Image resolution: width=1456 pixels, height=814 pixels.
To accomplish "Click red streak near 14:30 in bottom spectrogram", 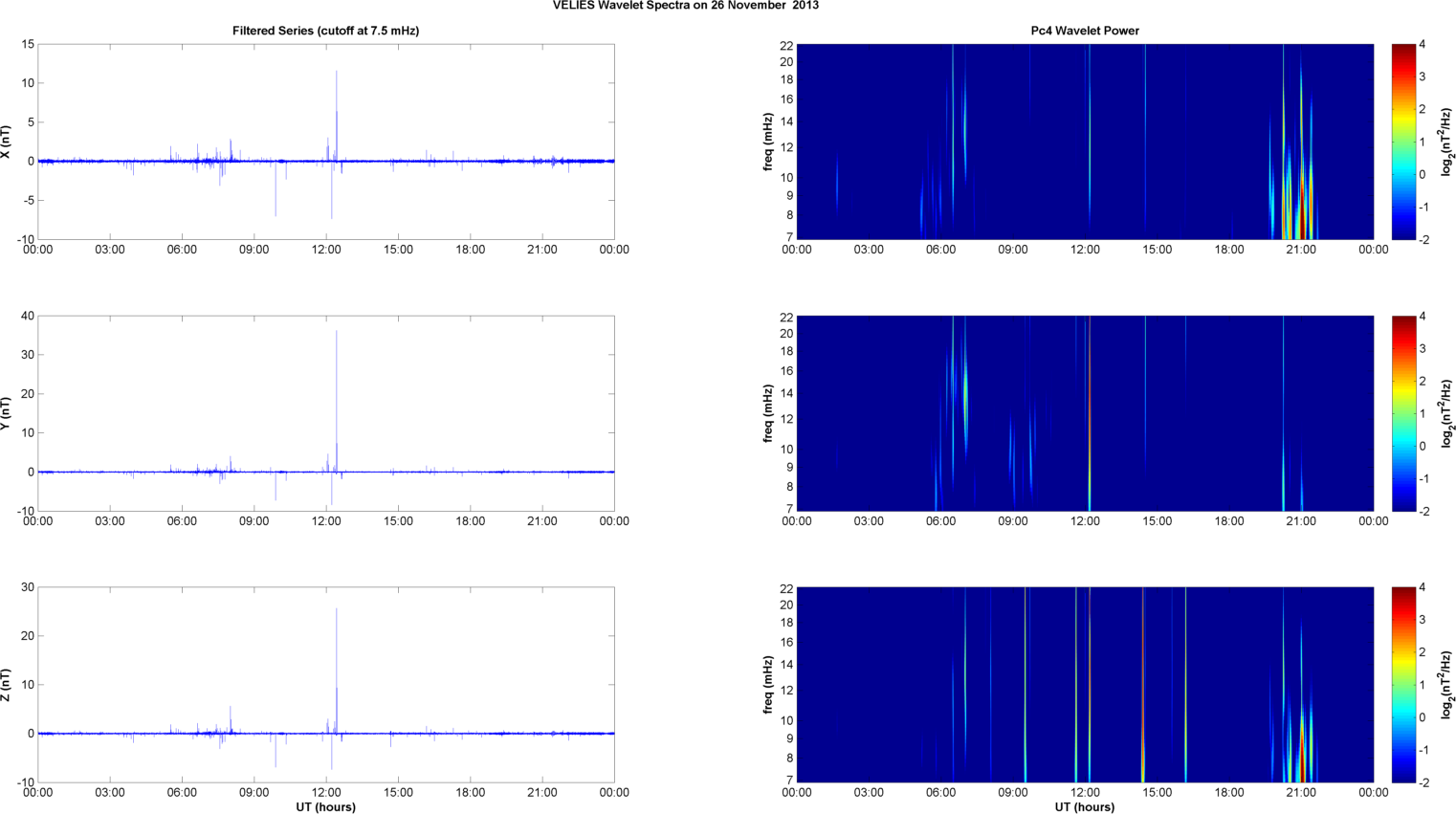I will [1142, 708].
